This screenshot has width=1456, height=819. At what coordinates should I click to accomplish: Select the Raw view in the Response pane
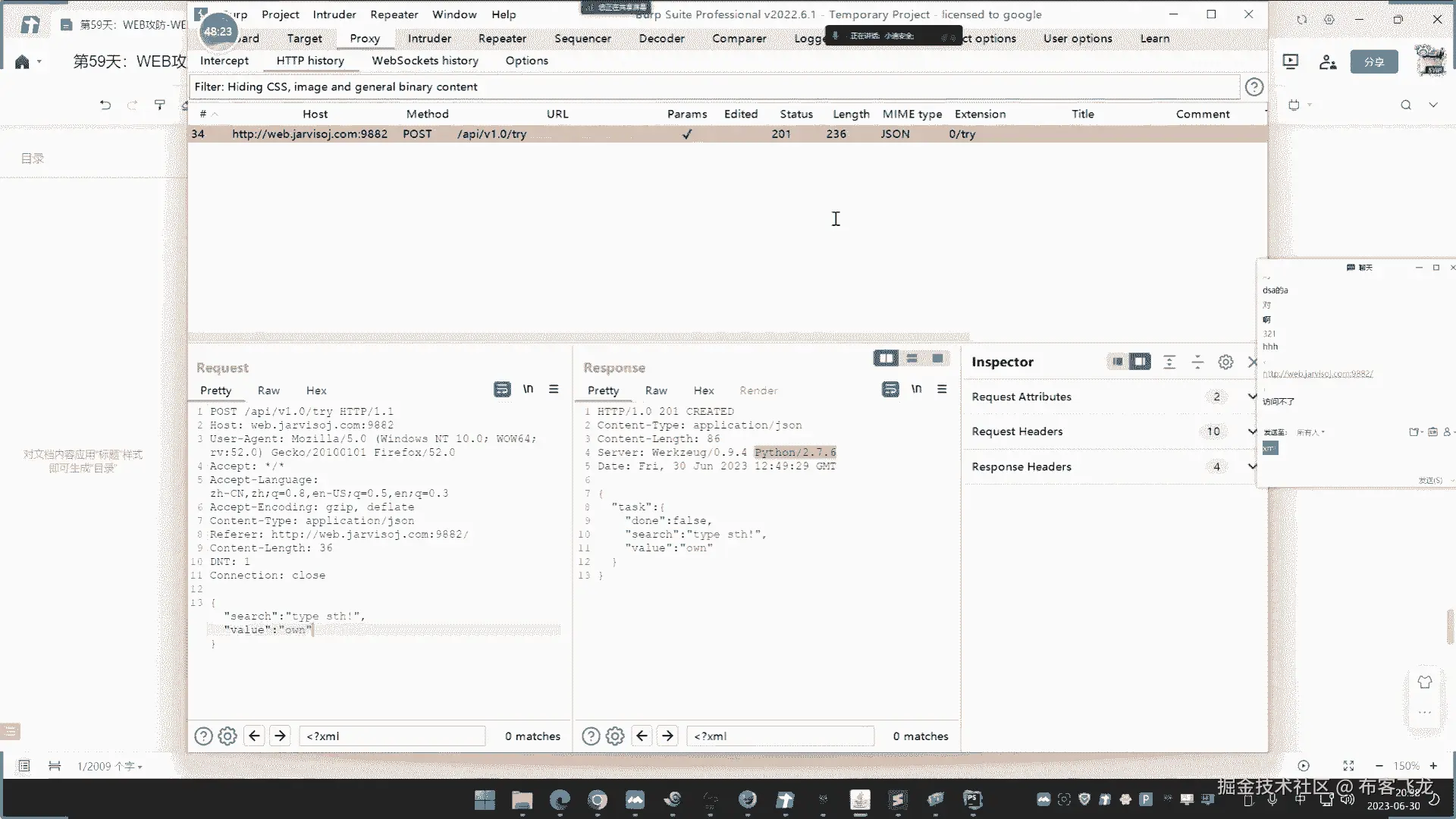pyautogui.click(x=656, y=391)
